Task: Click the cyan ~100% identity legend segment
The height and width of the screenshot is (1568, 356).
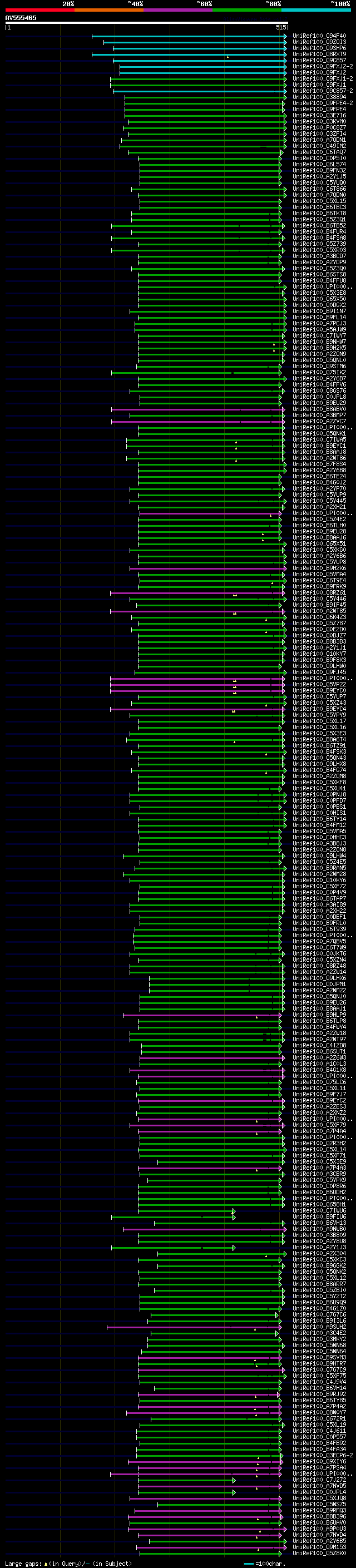Action: [x=316, y=11]
